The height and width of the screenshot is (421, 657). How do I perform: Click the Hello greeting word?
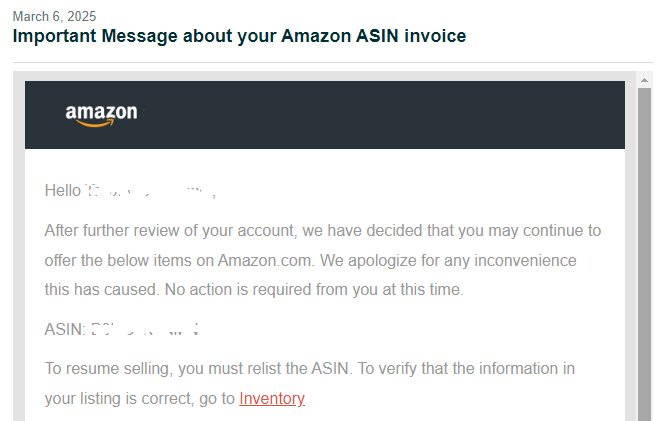63,191
